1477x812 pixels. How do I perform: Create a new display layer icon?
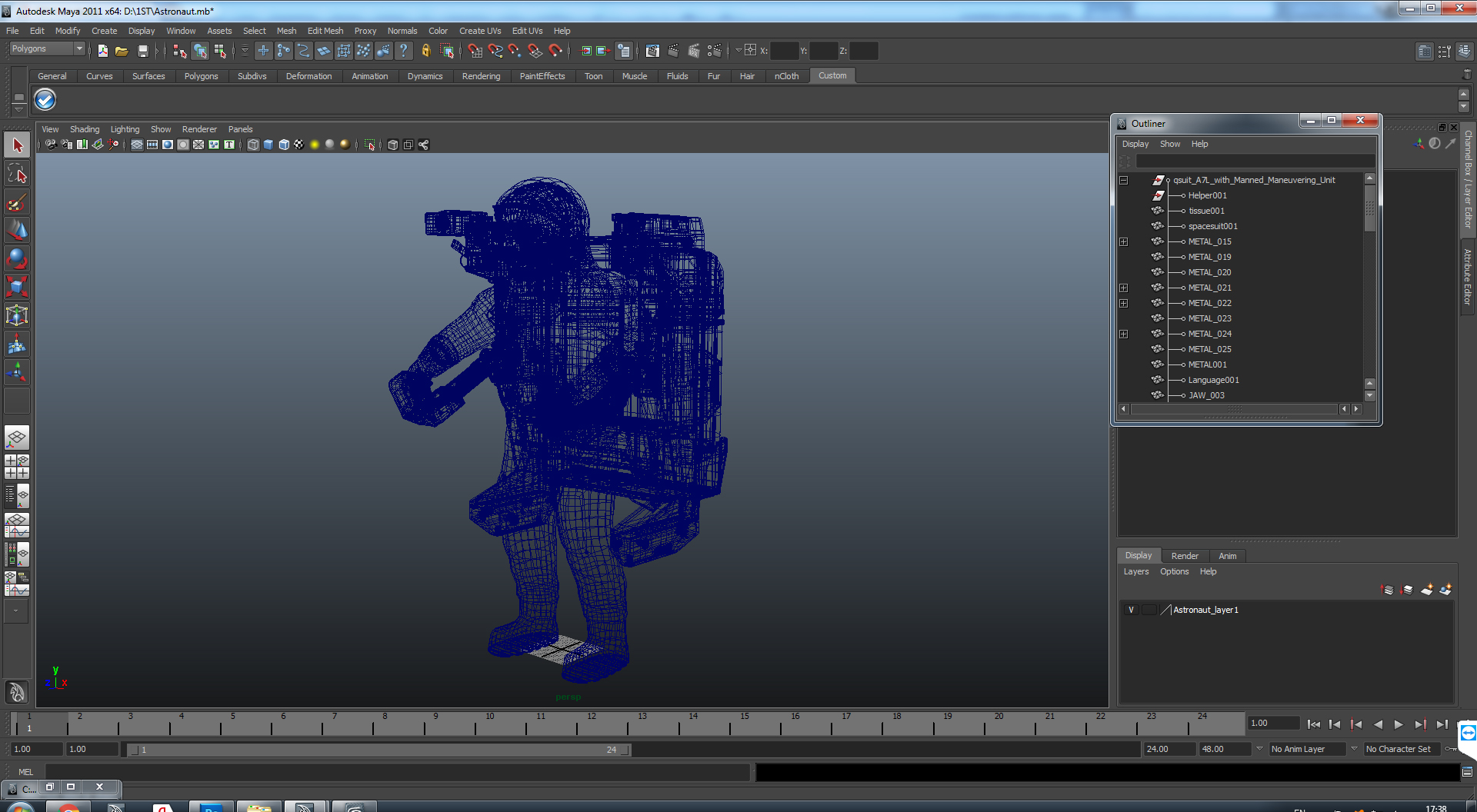1426,590
